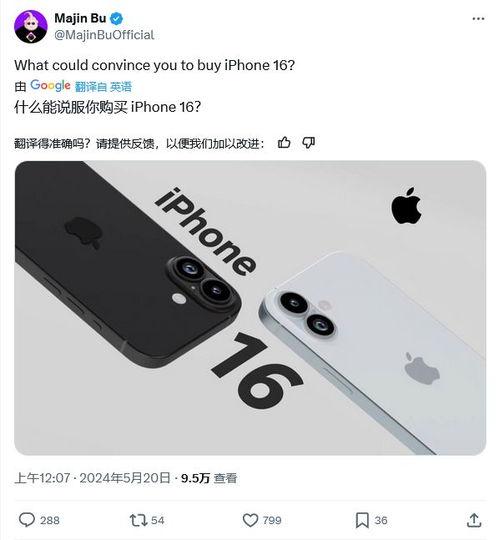Bookmark the tweet using the bookmark icon
The height and width of the screenshot is (540, 499).
362,520
